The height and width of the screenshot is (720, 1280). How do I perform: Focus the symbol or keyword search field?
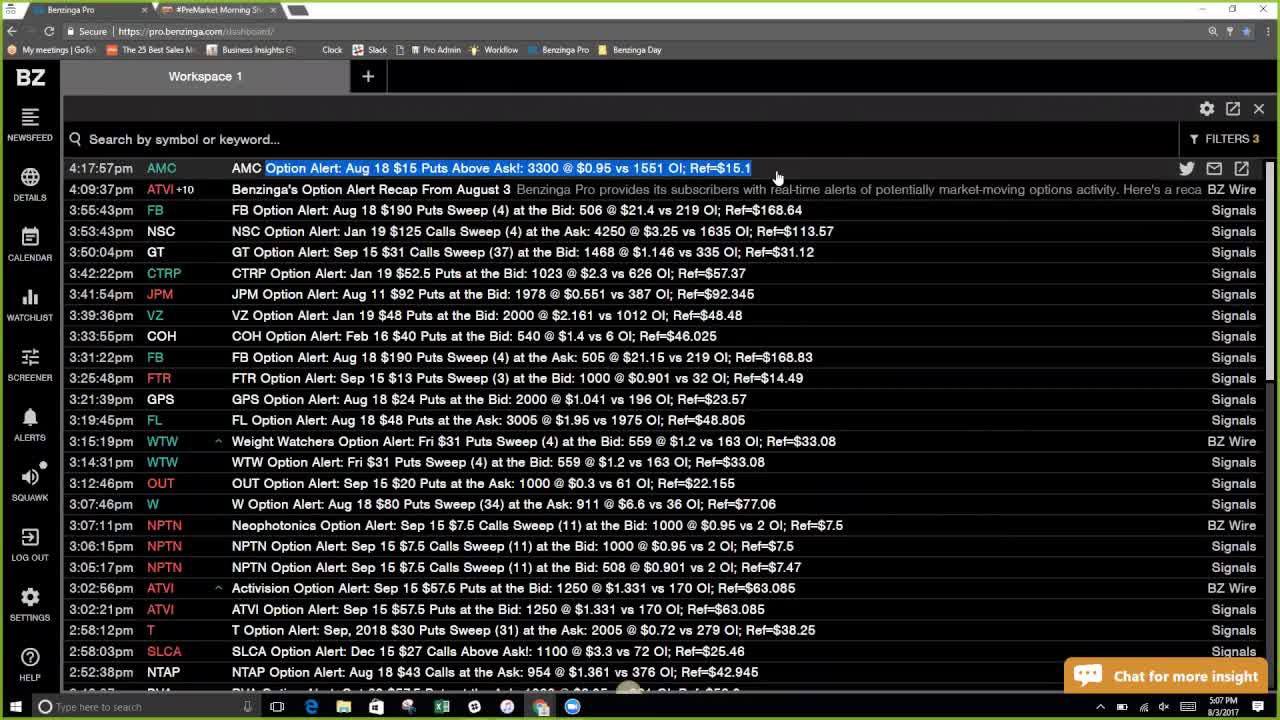620,139
